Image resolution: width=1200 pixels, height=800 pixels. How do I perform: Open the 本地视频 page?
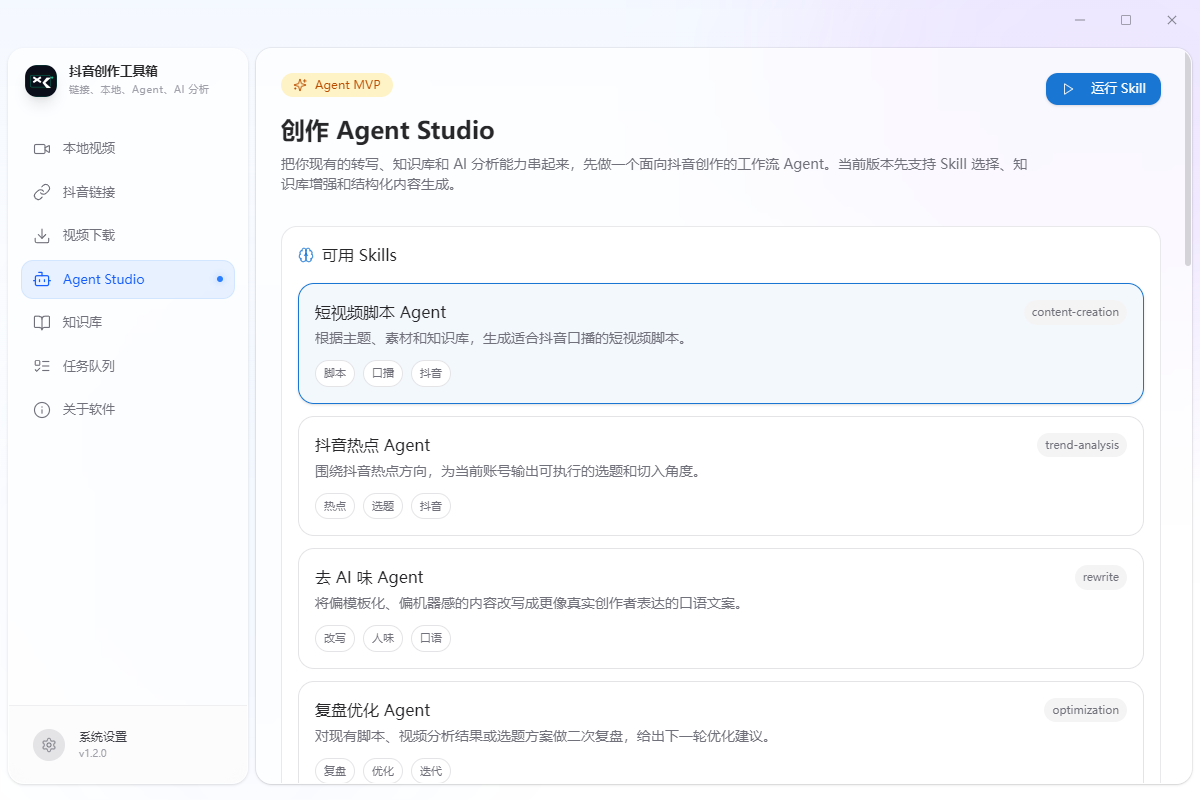click(x=128, y=148)
